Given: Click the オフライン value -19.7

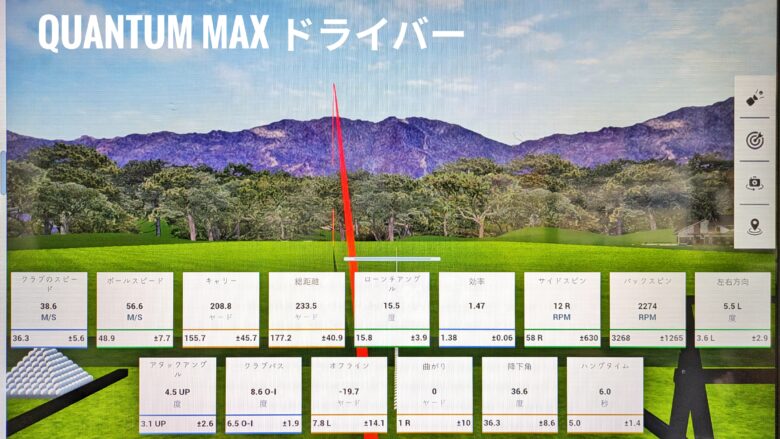Looking at the screenshot, I should click(x=349, y=392).
